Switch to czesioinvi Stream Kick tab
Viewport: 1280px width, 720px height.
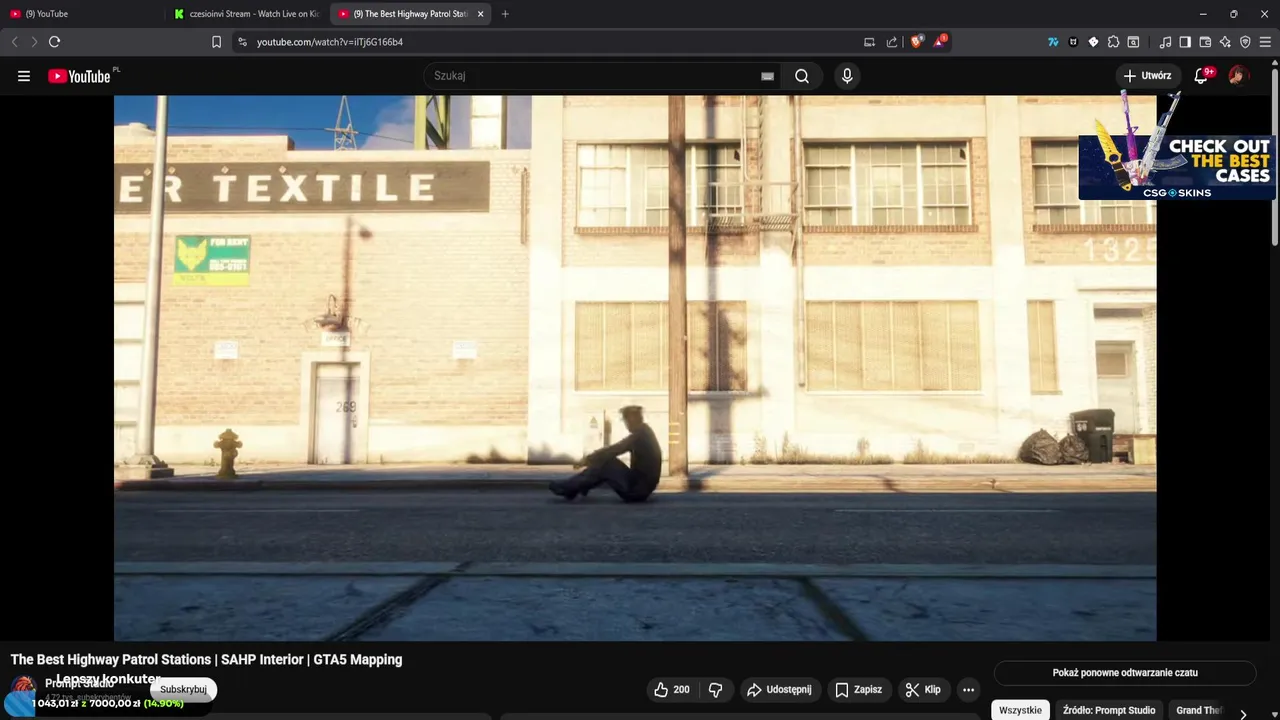(x=247, y=14)
